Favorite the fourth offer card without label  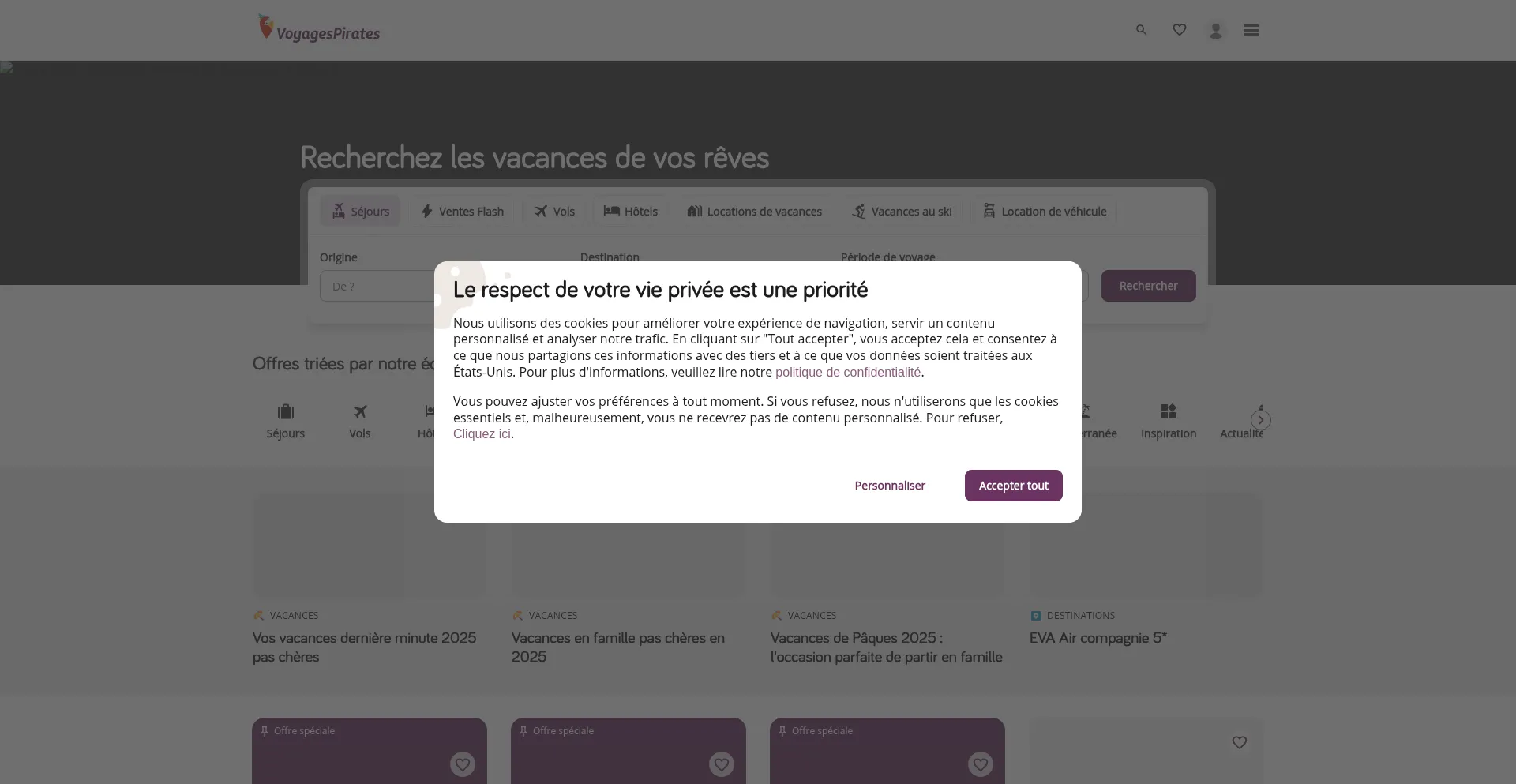pos(1240,742)
